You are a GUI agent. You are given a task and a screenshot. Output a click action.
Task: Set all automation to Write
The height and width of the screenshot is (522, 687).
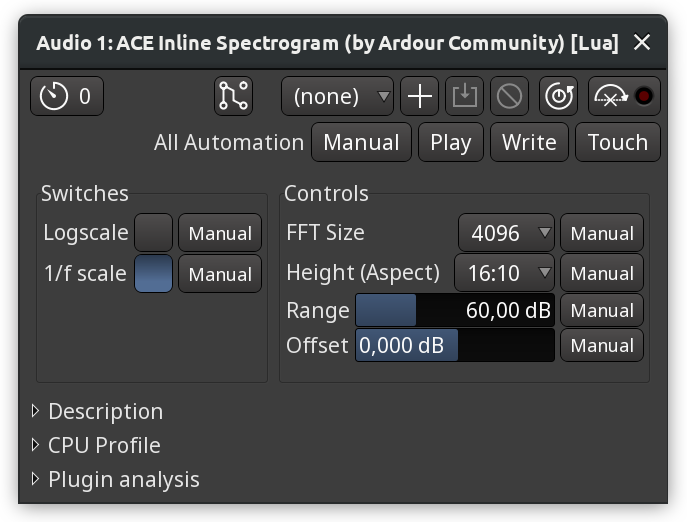529,142
